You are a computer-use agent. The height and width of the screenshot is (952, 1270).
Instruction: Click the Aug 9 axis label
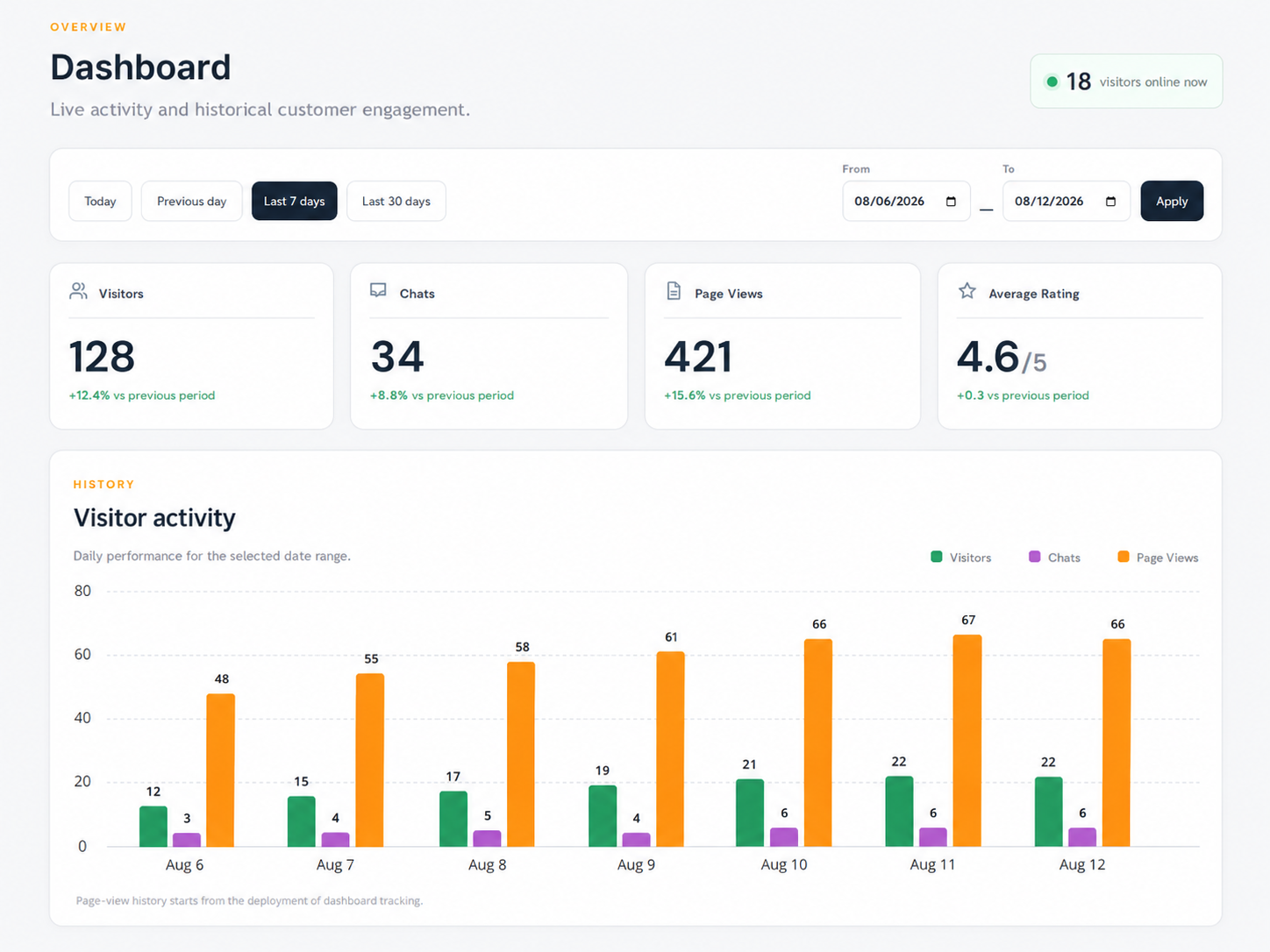636,865
